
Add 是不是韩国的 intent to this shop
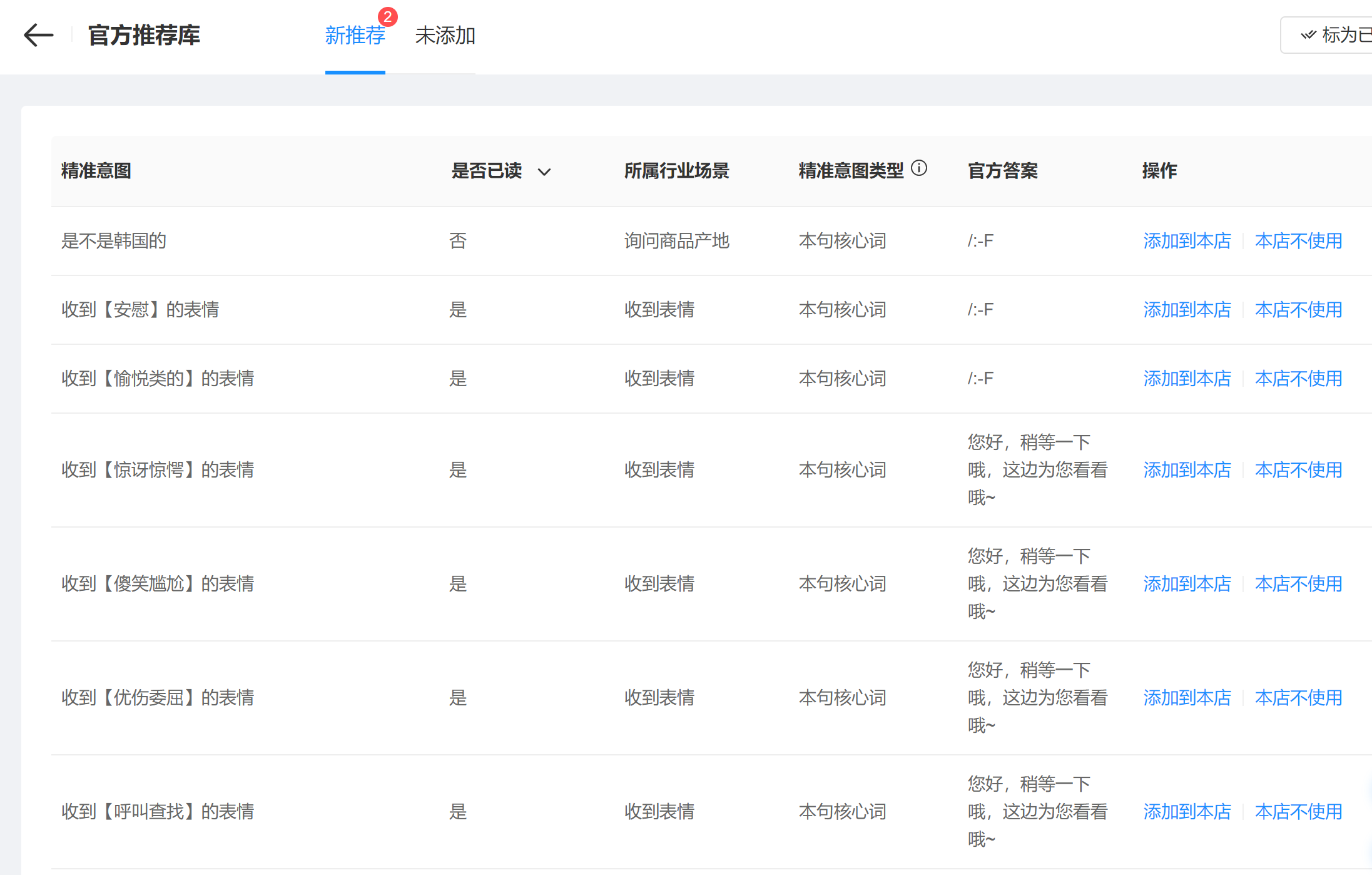pos(1187,241)
